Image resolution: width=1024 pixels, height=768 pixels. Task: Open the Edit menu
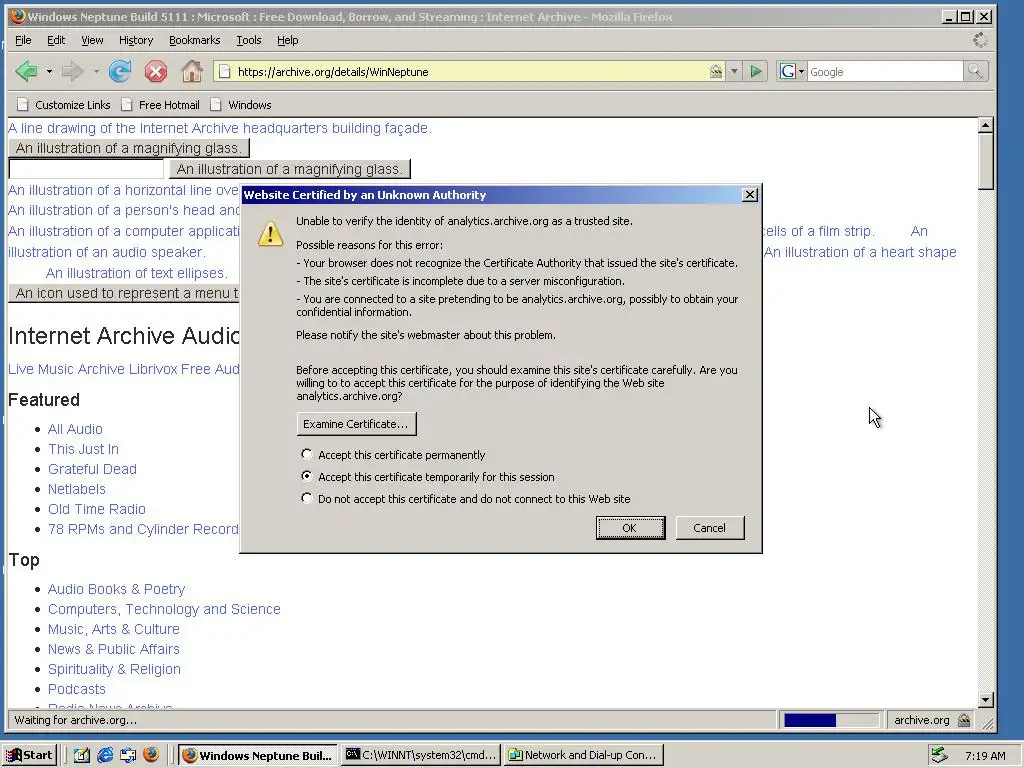[56, 40]
